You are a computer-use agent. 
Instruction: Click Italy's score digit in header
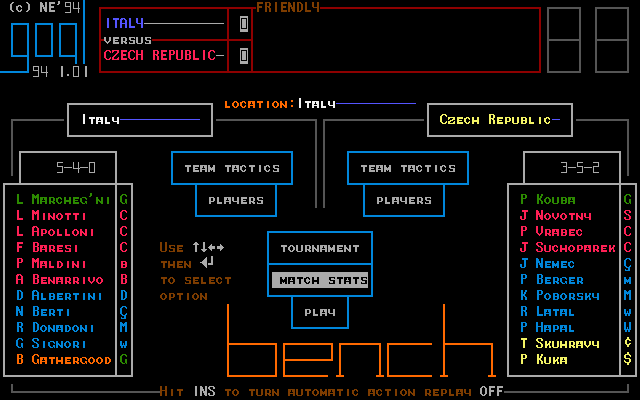(x=244, y=23)
